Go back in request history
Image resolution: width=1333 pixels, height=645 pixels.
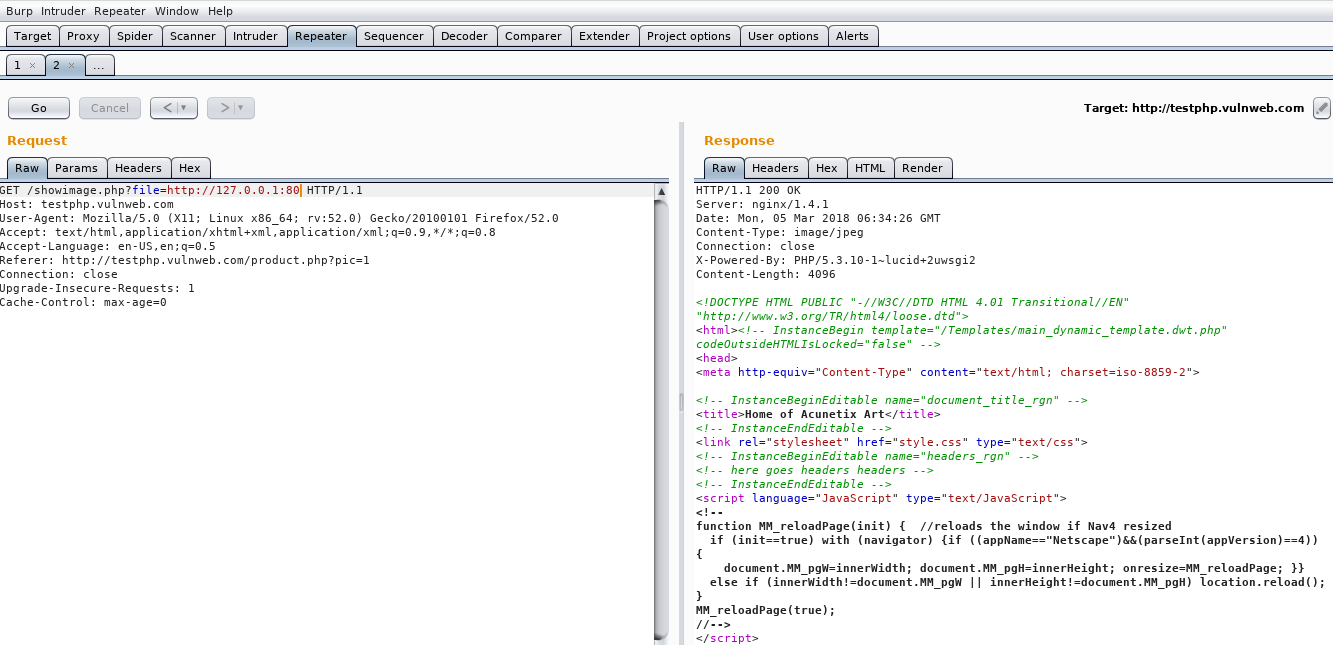166,108
